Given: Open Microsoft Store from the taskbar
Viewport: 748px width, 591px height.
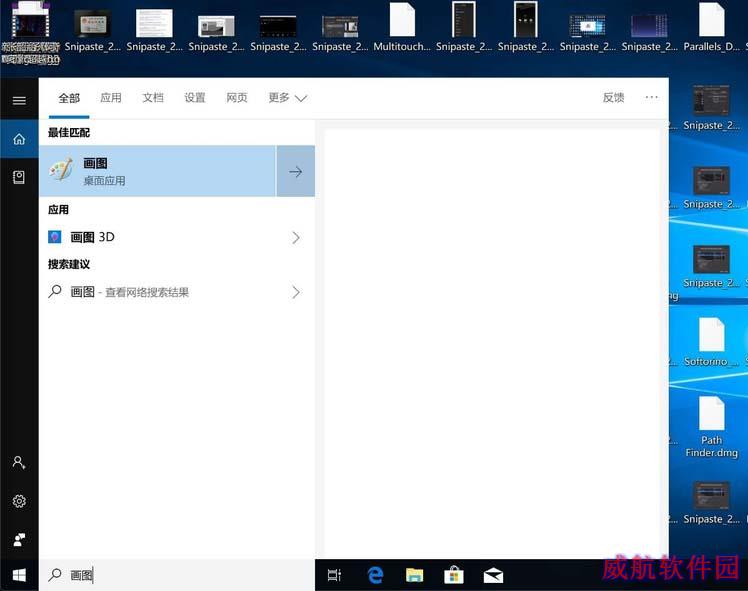Looking at the screenshot, I should click(454, 575).
